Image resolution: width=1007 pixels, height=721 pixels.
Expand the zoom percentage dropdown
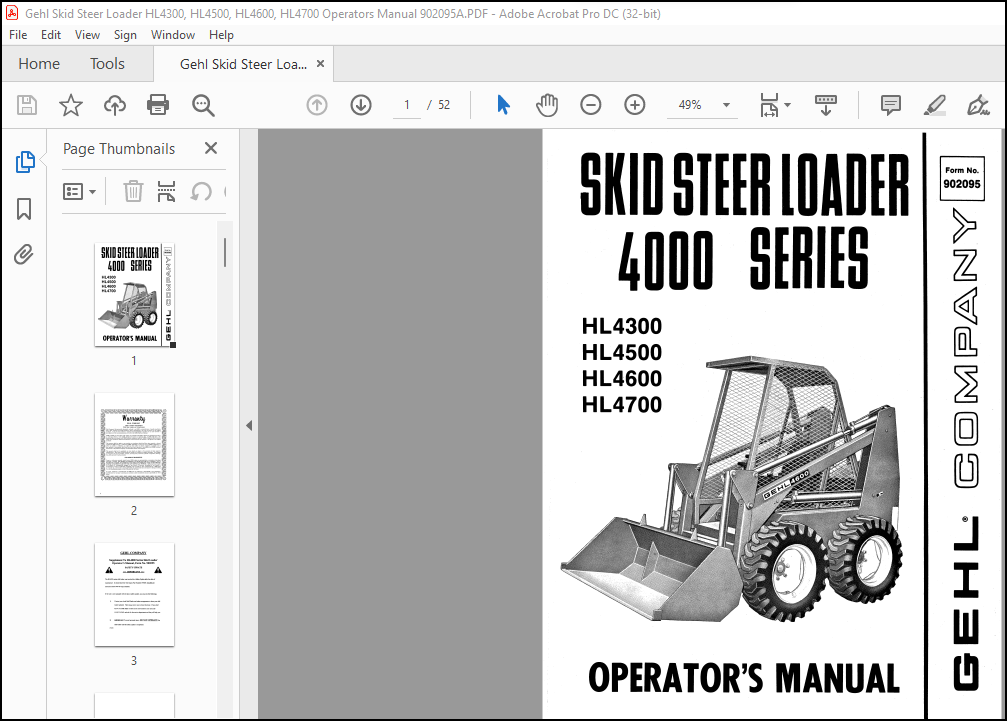click(x=726, y=105)
